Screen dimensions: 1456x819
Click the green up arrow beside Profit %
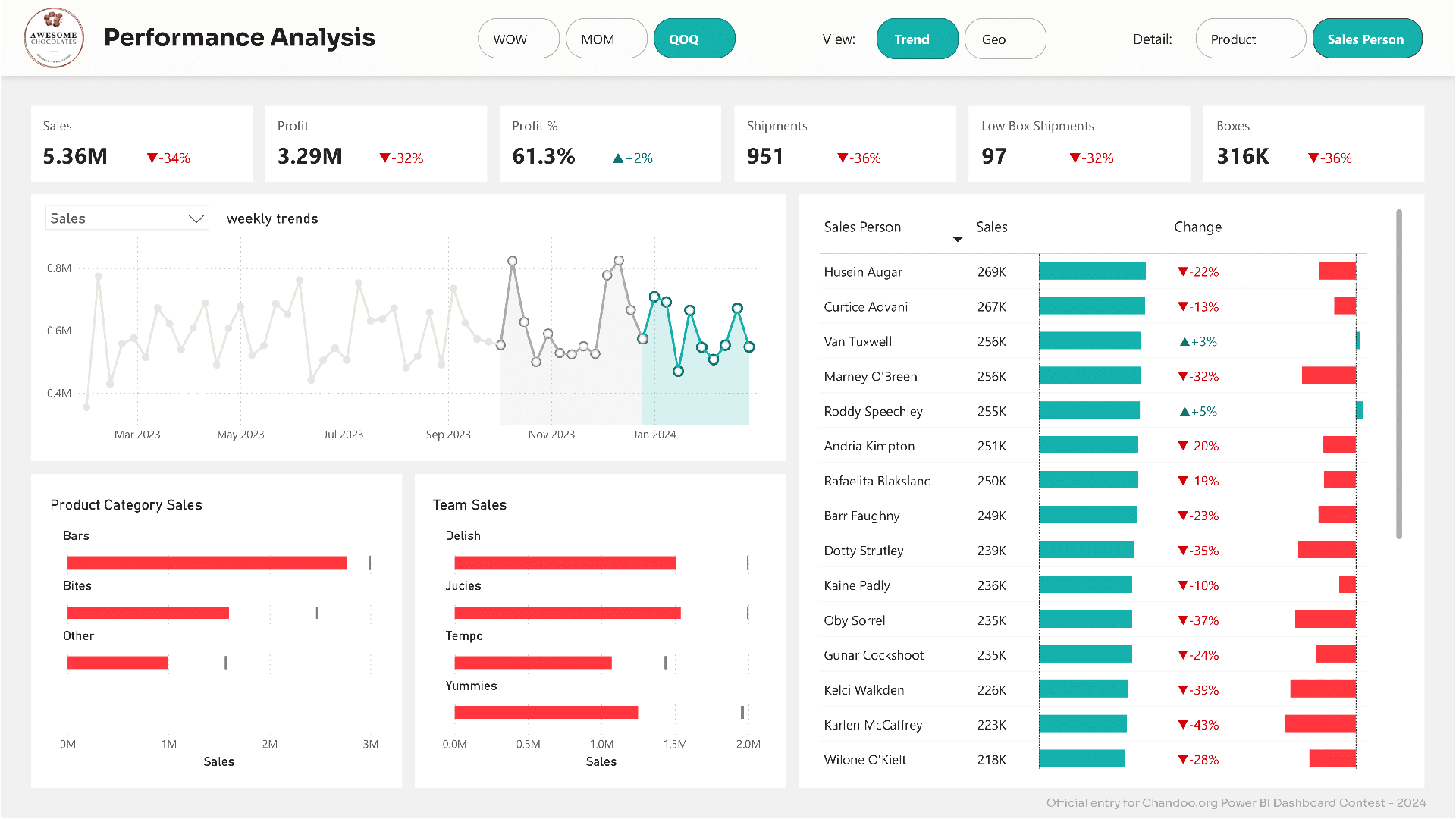coord(618,158)
